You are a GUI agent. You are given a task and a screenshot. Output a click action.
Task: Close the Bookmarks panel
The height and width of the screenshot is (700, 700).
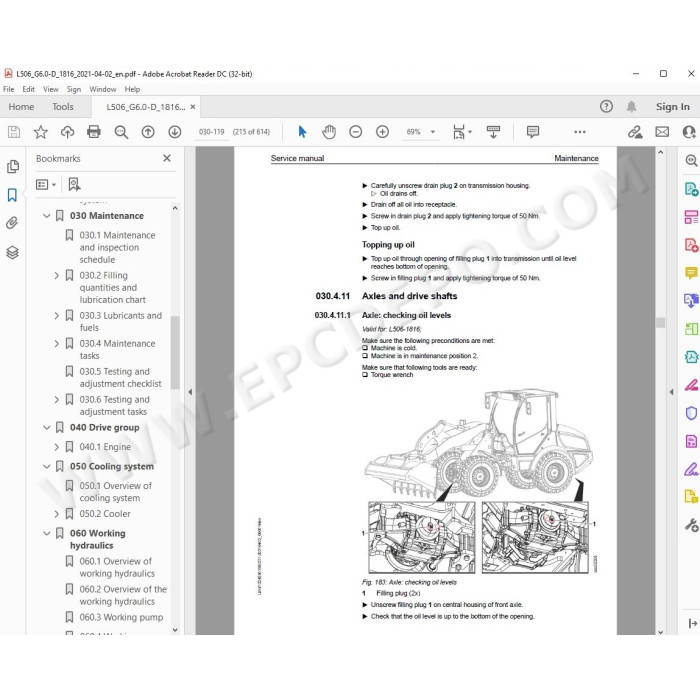click(167, 158)
